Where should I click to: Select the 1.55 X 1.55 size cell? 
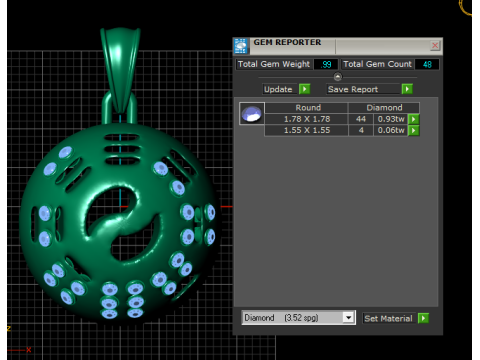click(x=307, y=130)
